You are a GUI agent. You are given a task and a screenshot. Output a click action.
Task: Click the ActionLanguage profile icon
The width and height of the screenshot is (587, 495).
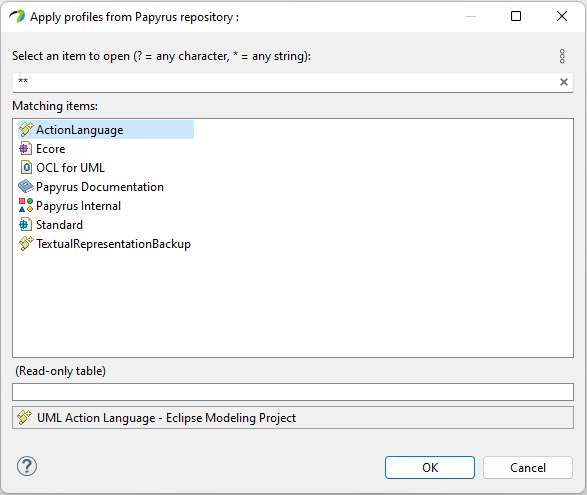click(26, 129)
